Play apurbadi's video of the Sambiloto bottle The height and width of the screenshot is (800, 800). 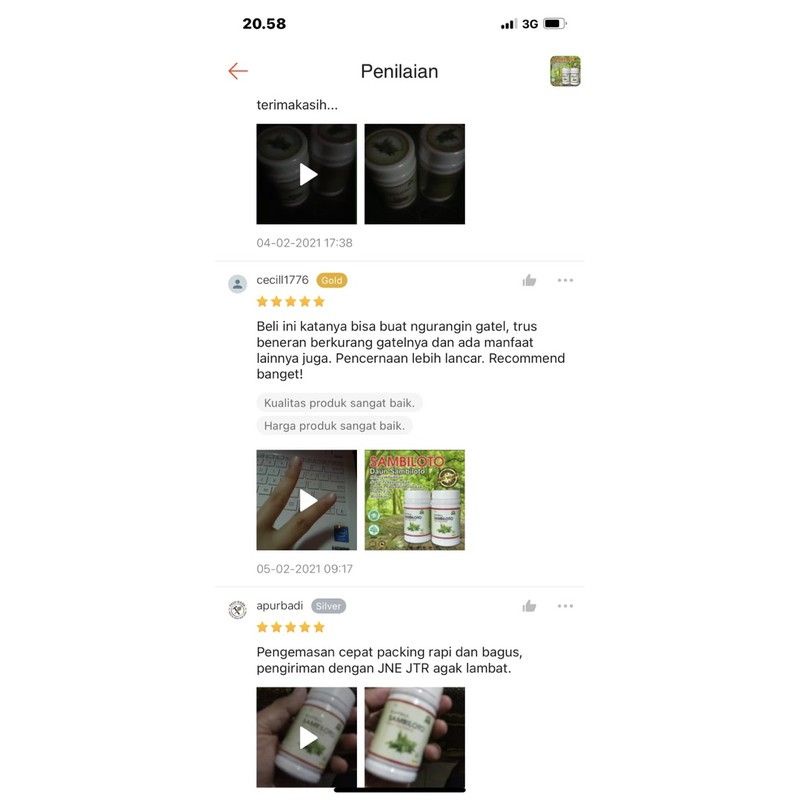click(307, 737)
